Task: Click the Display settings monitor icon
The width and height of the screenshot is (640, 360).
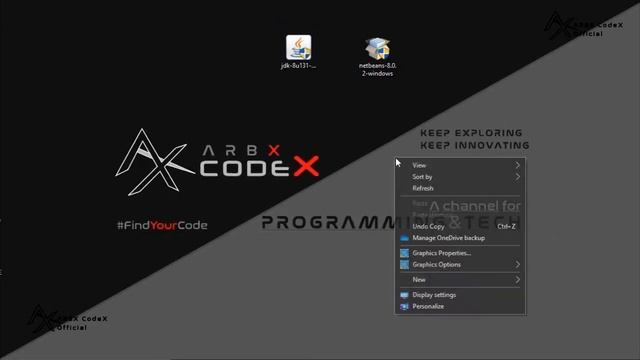Action: [404, 295]
